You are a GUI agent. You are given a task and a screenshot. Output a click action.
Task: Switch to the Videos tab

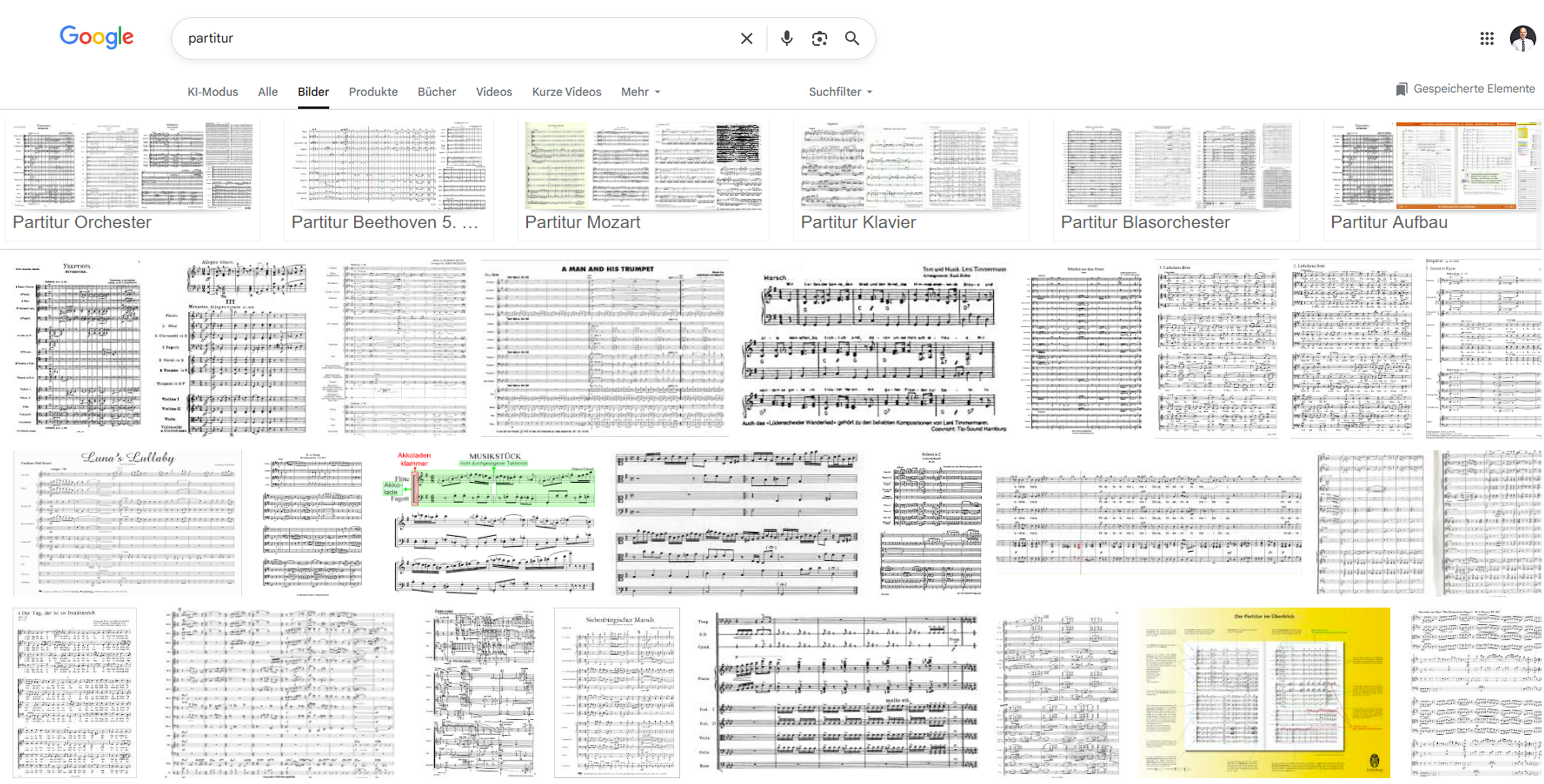[493, 92]
